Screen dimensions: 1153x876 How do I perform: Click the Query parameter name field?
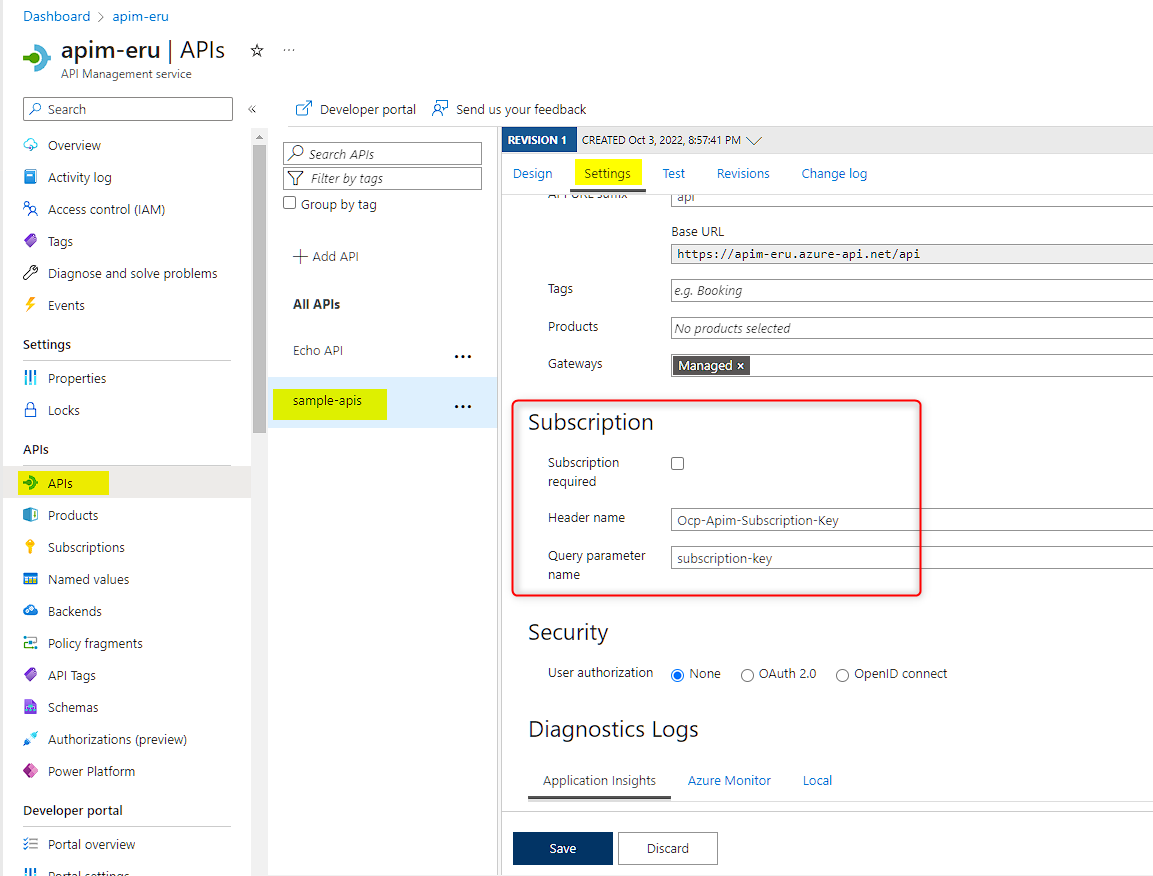912,558
